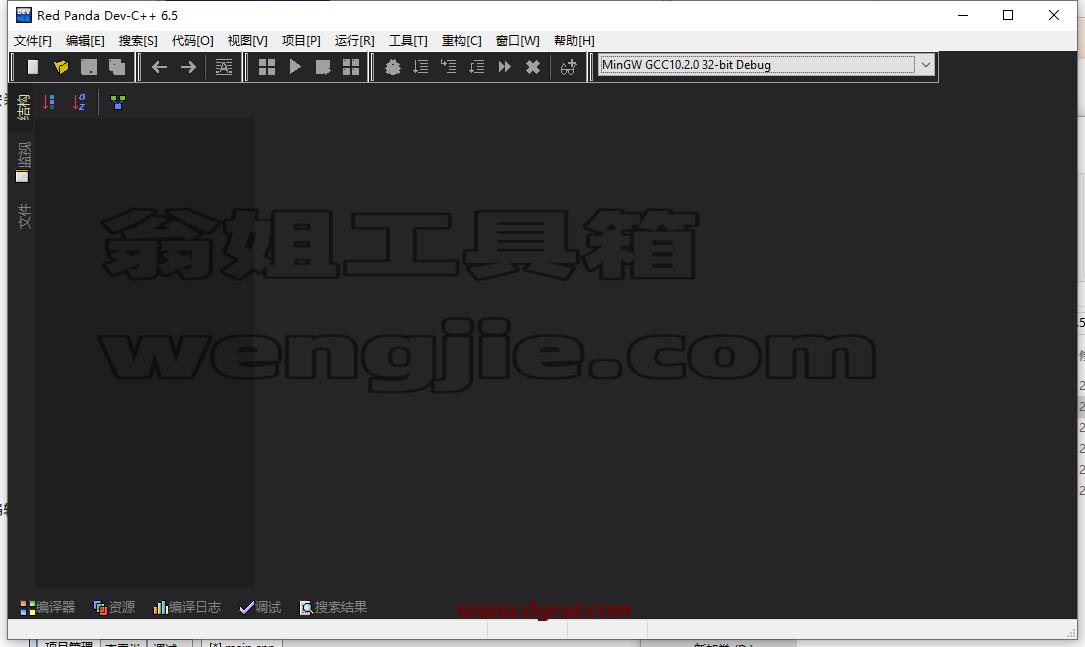Sort structure by type
This screenshot has width=1085, height=647.
click(x=49, y=102)
